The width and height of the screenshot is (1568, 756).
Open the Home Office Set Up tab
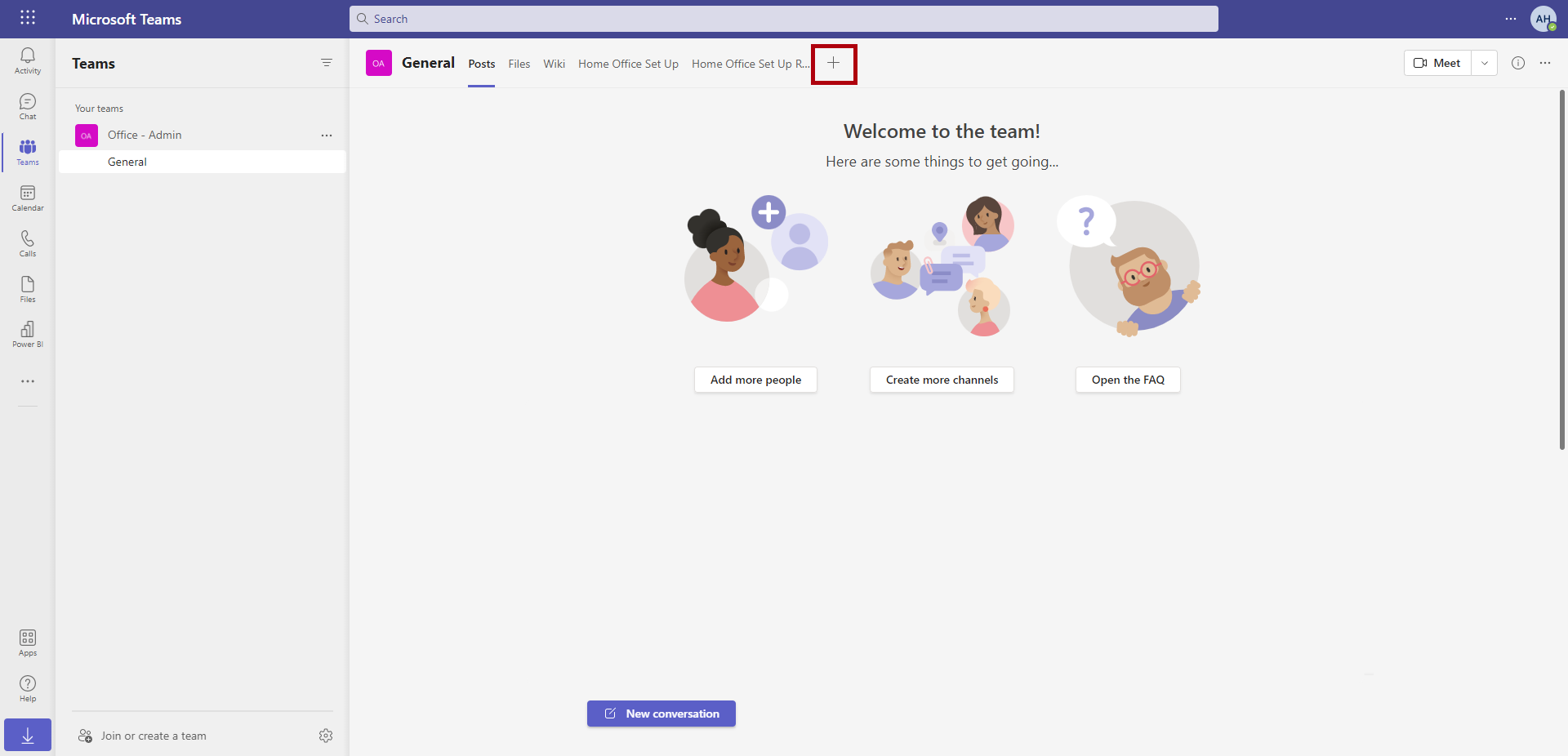point(629,64)
